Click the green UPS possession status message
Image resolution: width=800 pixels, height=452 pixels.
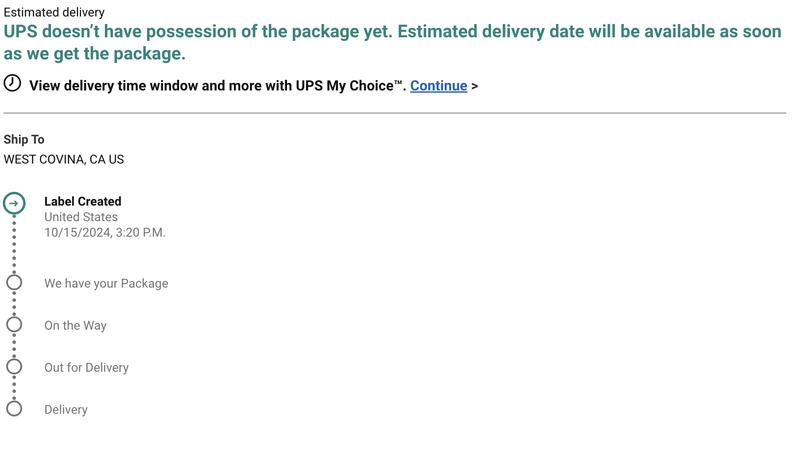[392, 42]
